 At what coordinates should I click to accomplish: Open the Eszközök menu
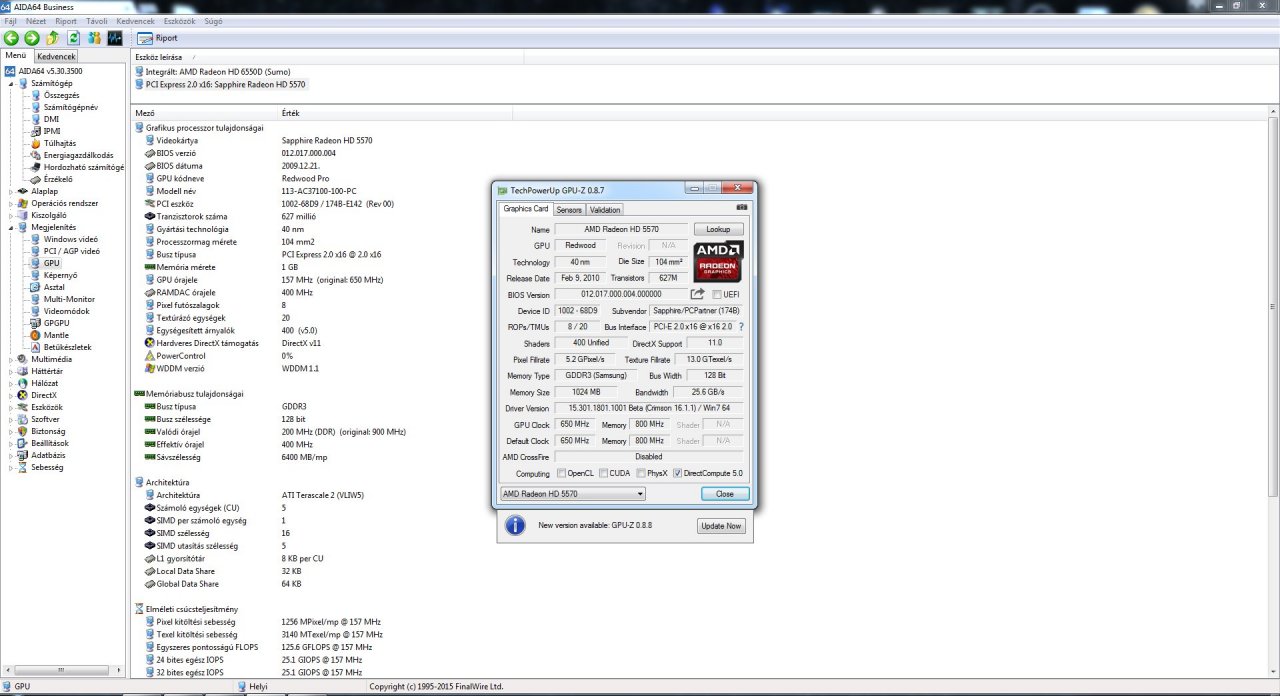182,20
